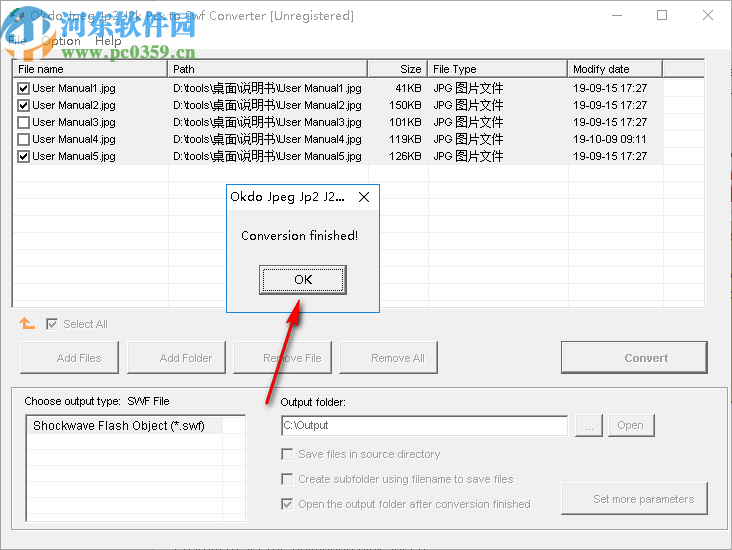Click the Remove File button

click(x=282, y=358)
